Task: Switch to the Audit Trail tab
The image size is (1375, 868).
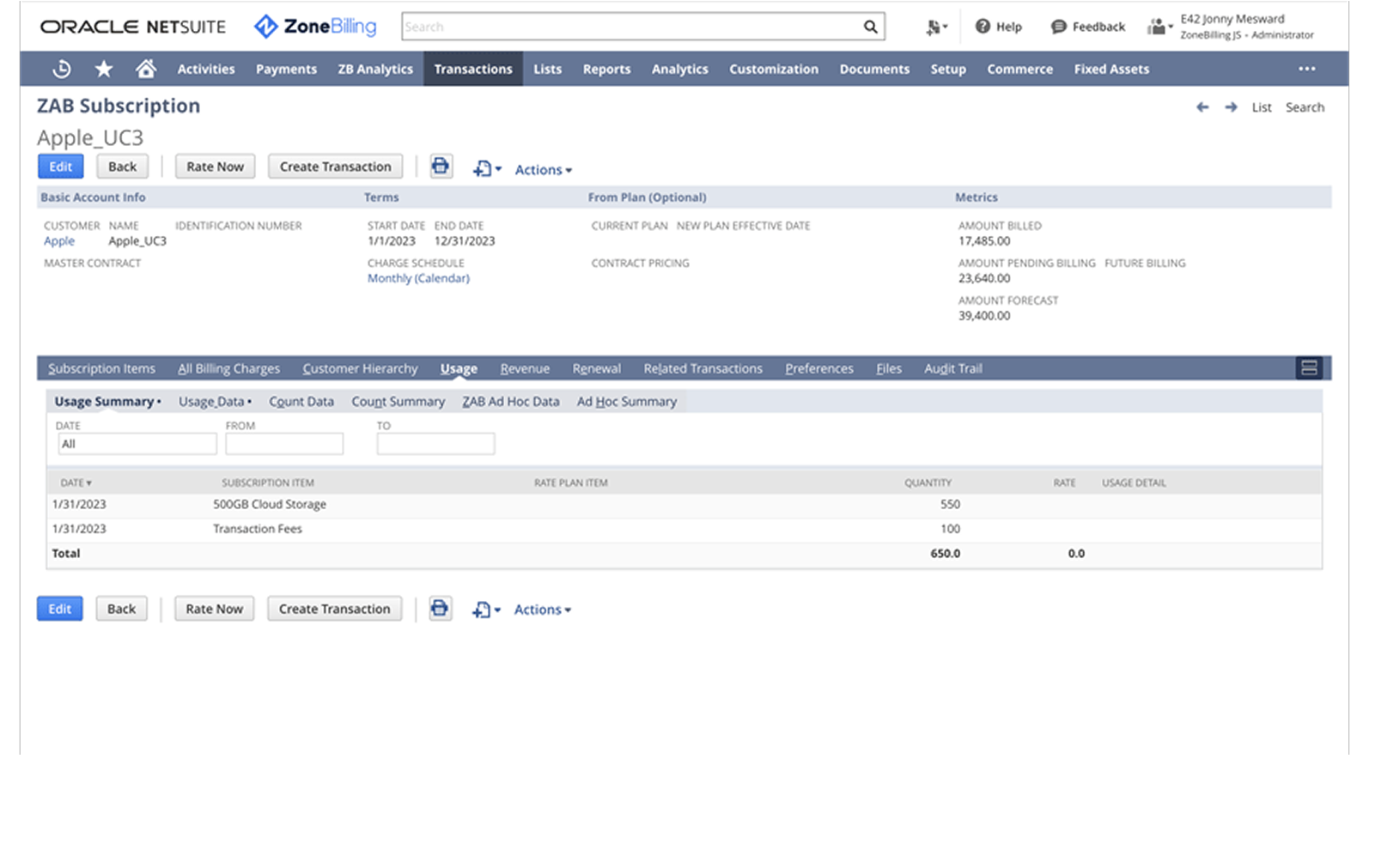Action: point(953,368)
